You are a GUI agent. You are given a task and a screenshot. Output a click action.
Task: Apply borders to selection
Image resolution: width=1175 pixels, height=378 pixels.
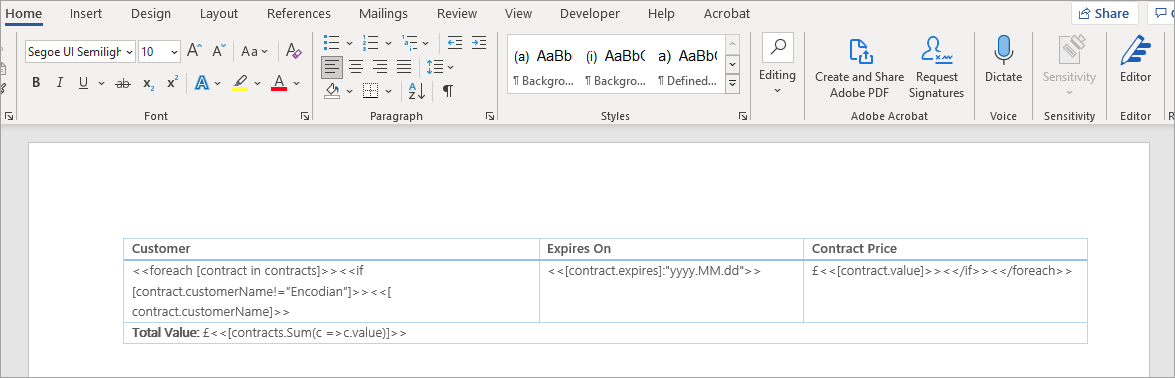tap(370, 91)
